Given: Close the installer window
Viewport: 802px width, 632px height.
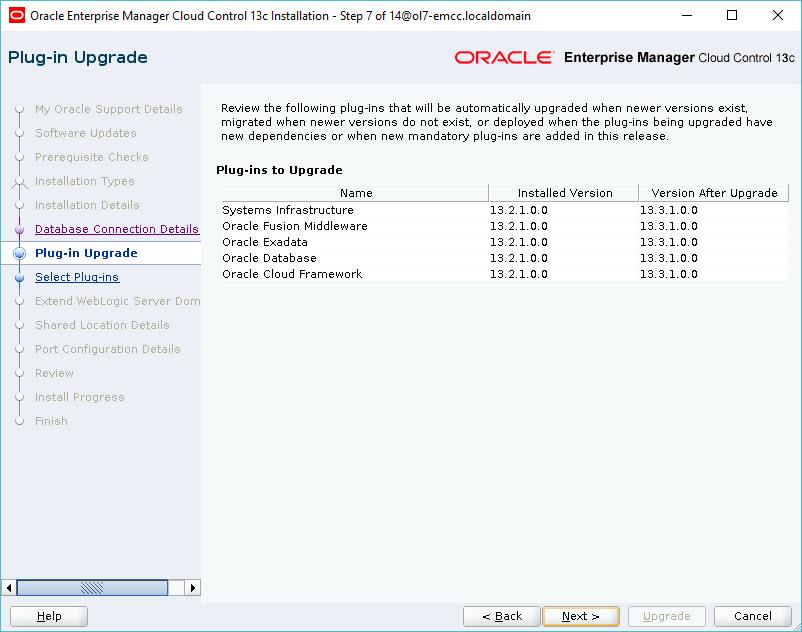Looking at the screenshot, I should [x=777, y=15].
